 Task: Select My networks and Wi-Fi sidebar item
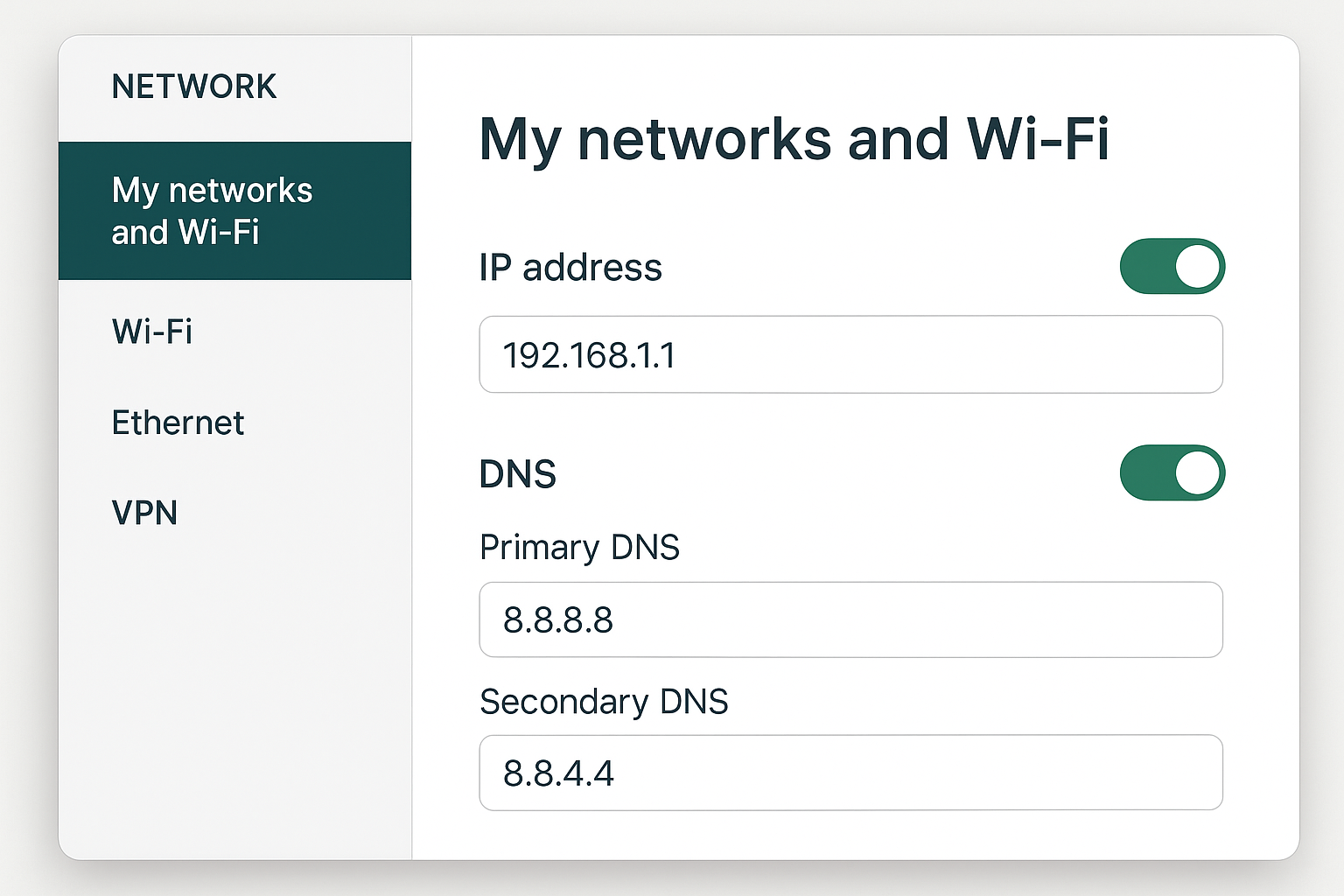point(234,211)
